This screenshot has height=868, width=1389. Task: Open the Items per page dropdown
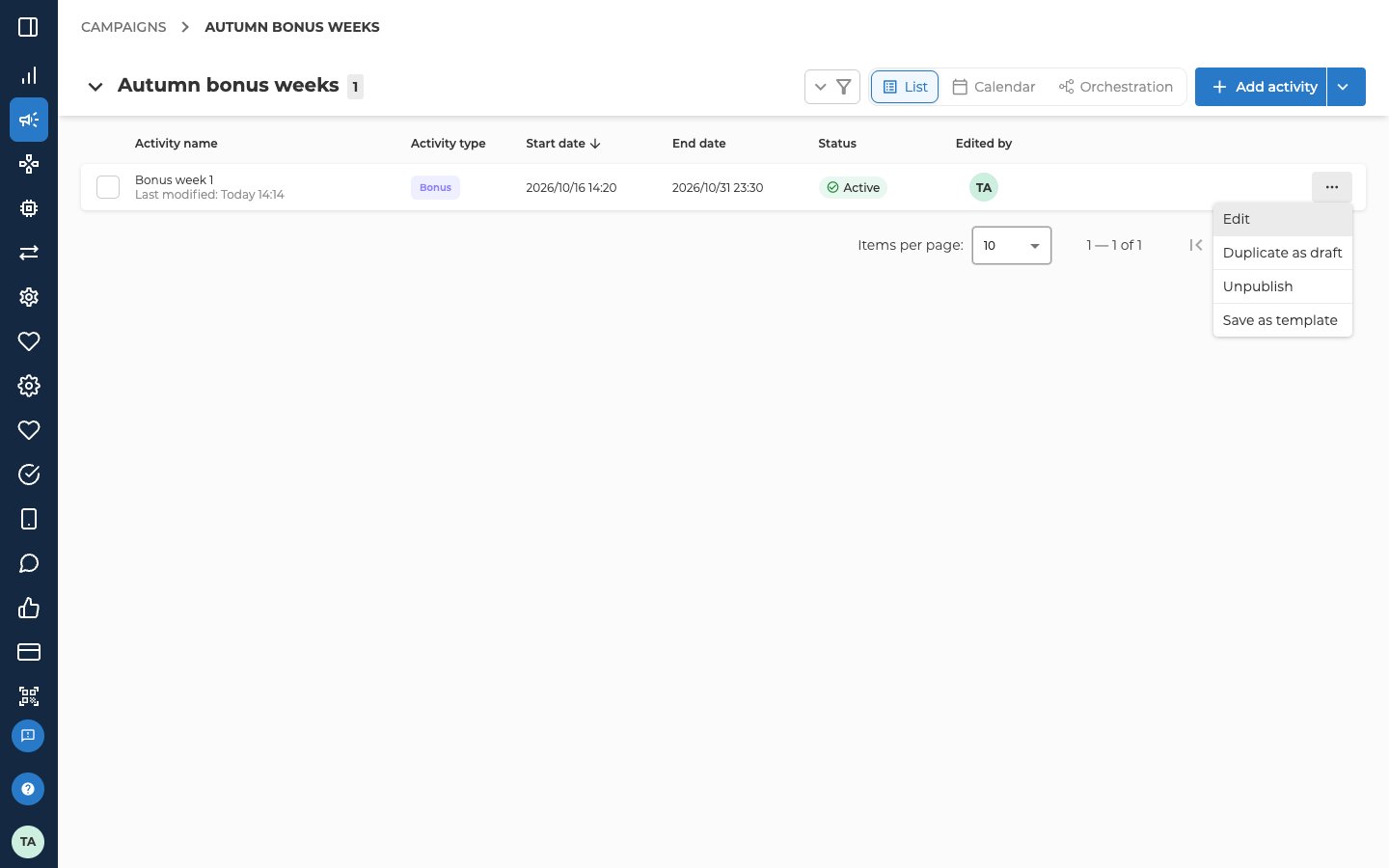[x=1012, y=245]
